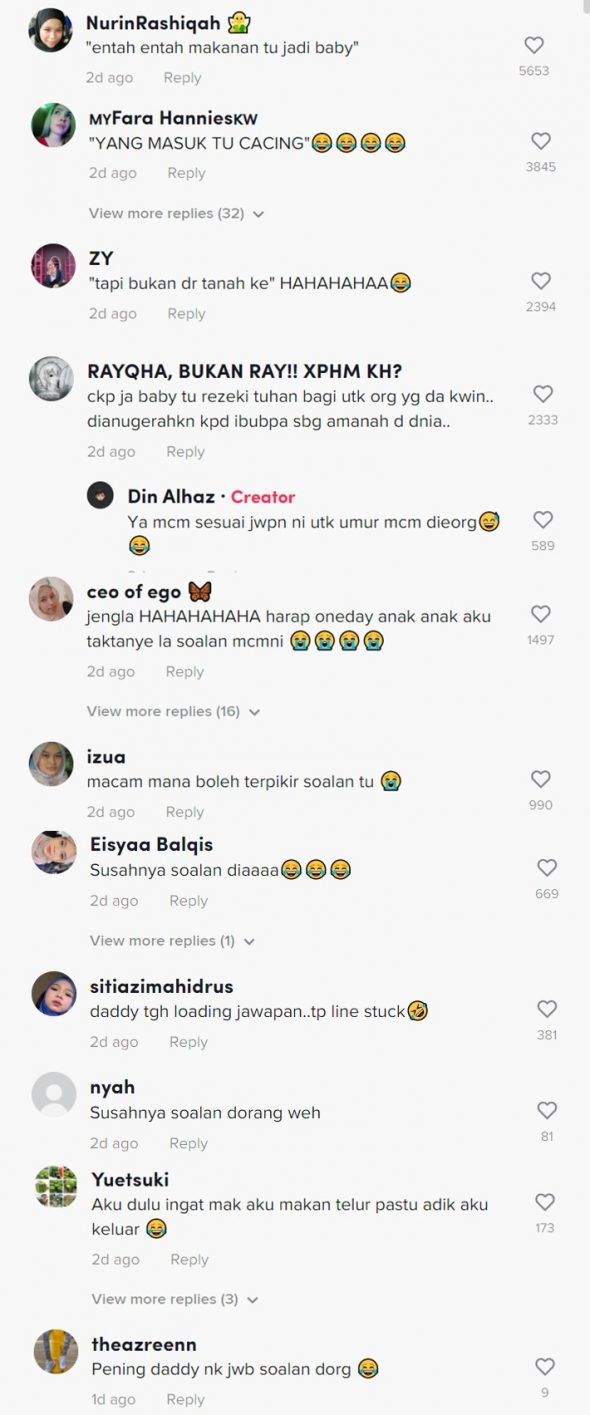Like NurinRashiqah's comment with the heart icon
This screenshot has height=1415, width=590.
tap(534, 45)
